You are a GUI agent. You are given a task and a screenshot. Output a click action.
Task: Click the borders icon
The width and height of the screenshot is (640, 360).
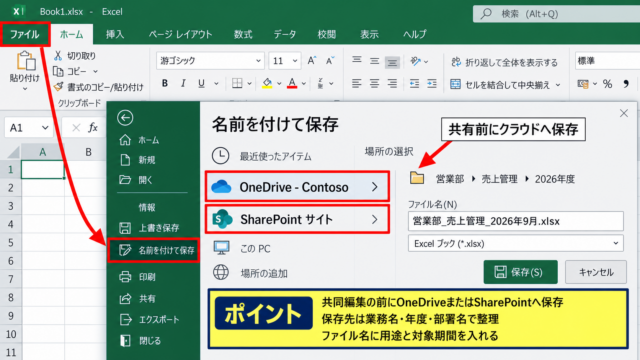[x=237, y=84]
